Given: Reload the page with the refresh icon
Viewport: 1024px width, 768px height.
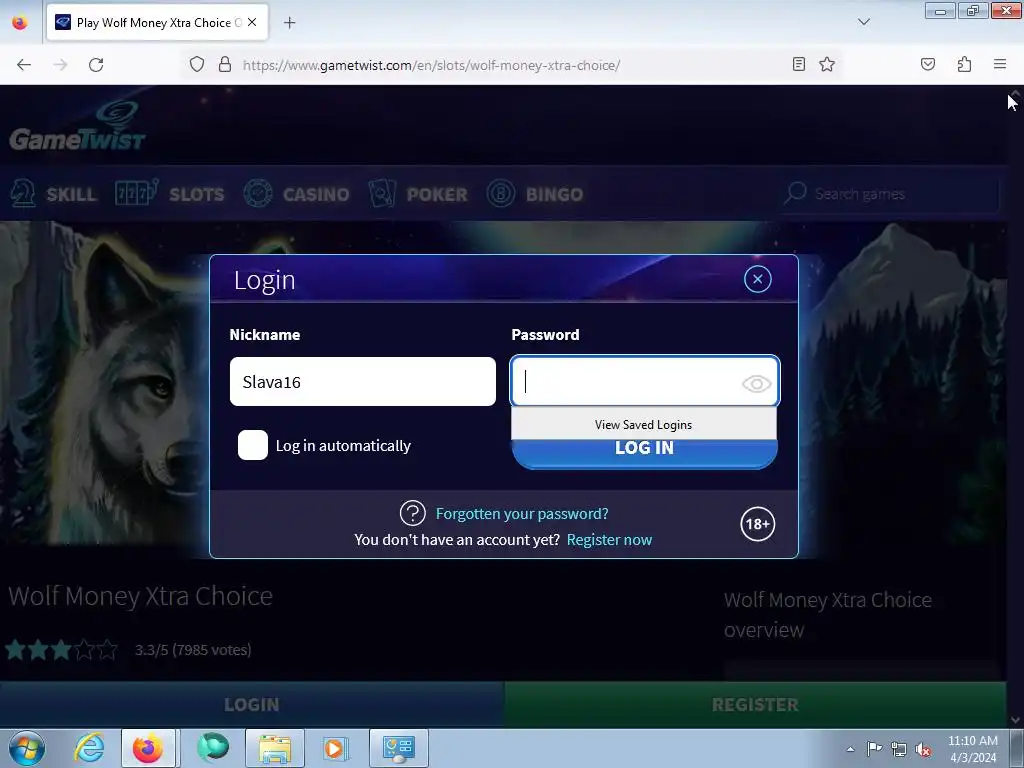Looking at the screenshot, I should coord(96,65).
